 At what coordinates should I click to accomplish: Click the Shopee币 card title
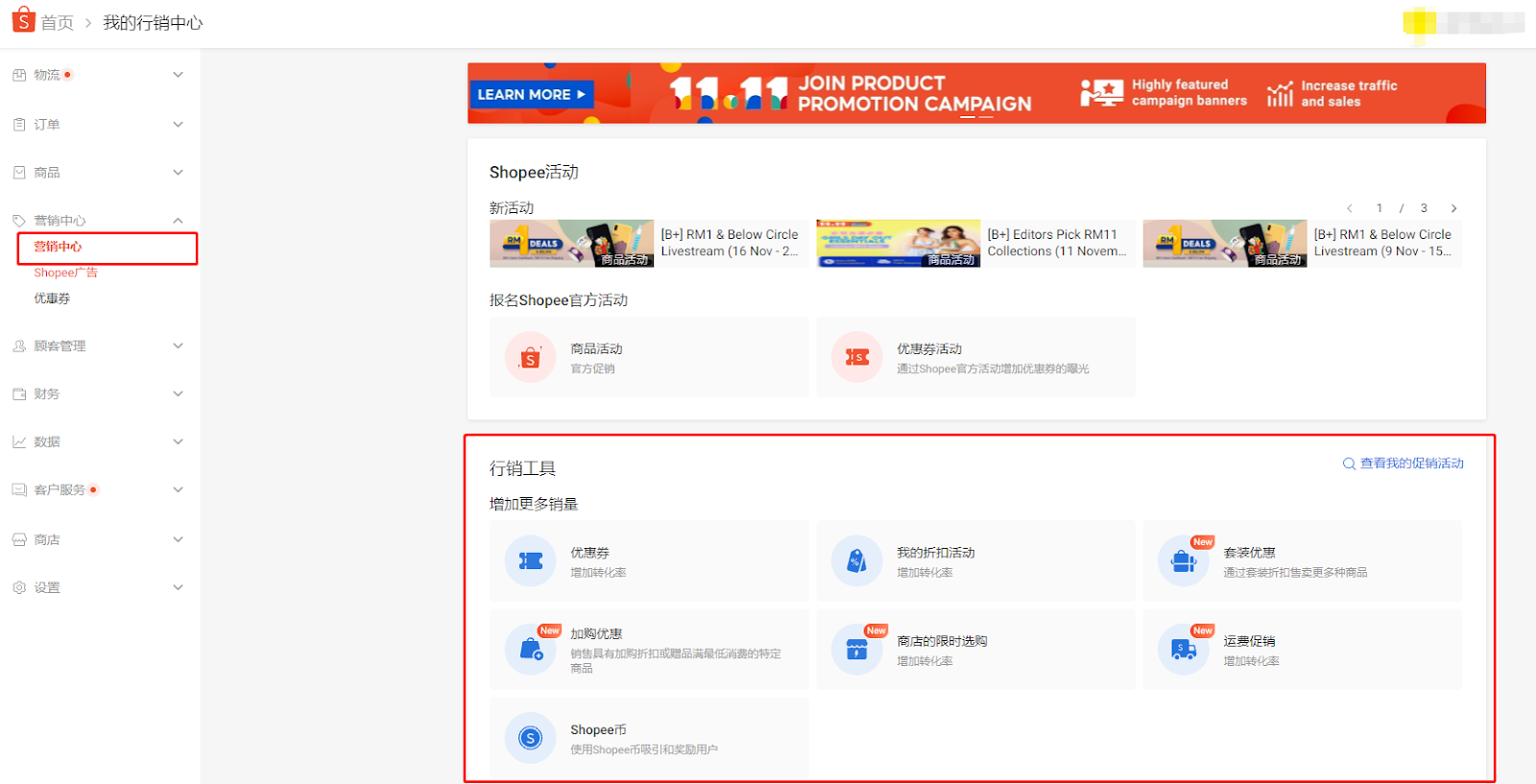[598, 730]
